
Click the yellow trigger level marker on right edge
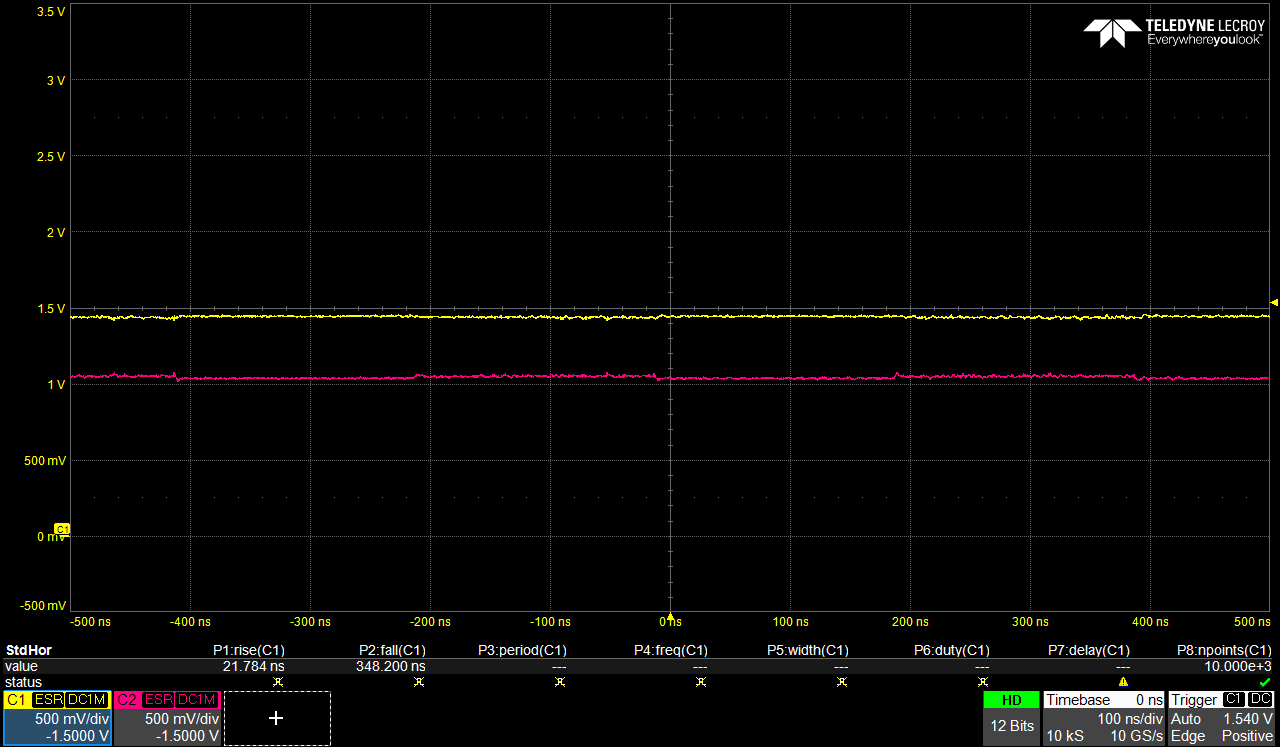click(1274, 301)
